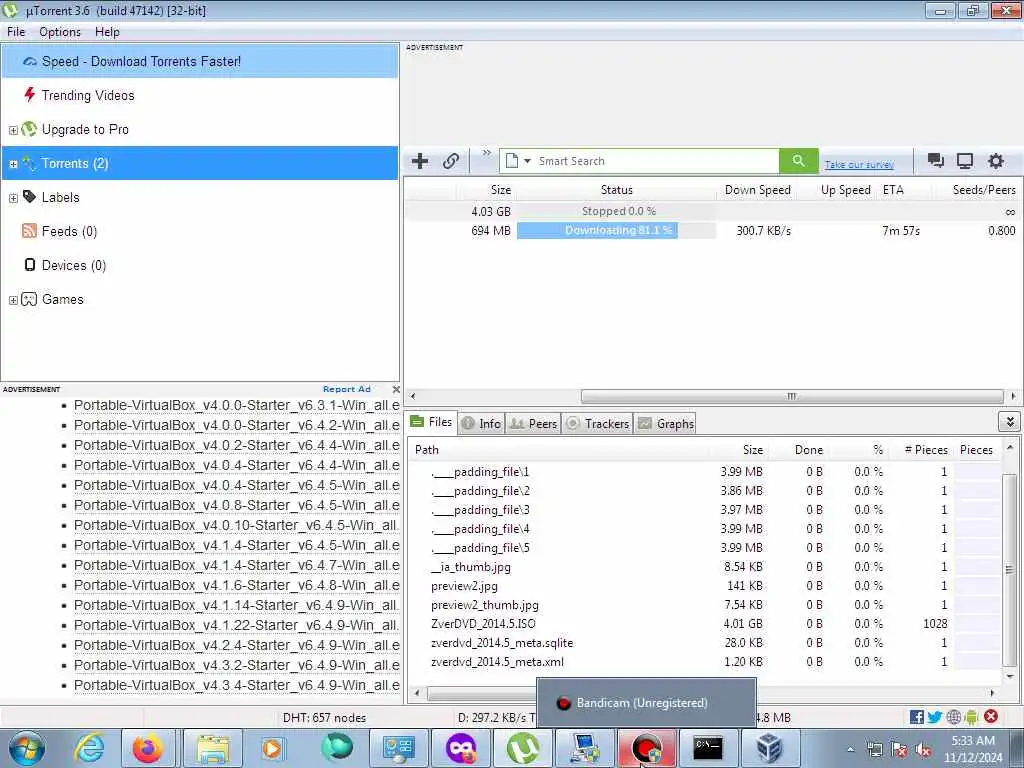Viewport: 1024px width, 768px height.
Task: Open VirtualBox cube taskbar icon
Action: pos(769,748)
